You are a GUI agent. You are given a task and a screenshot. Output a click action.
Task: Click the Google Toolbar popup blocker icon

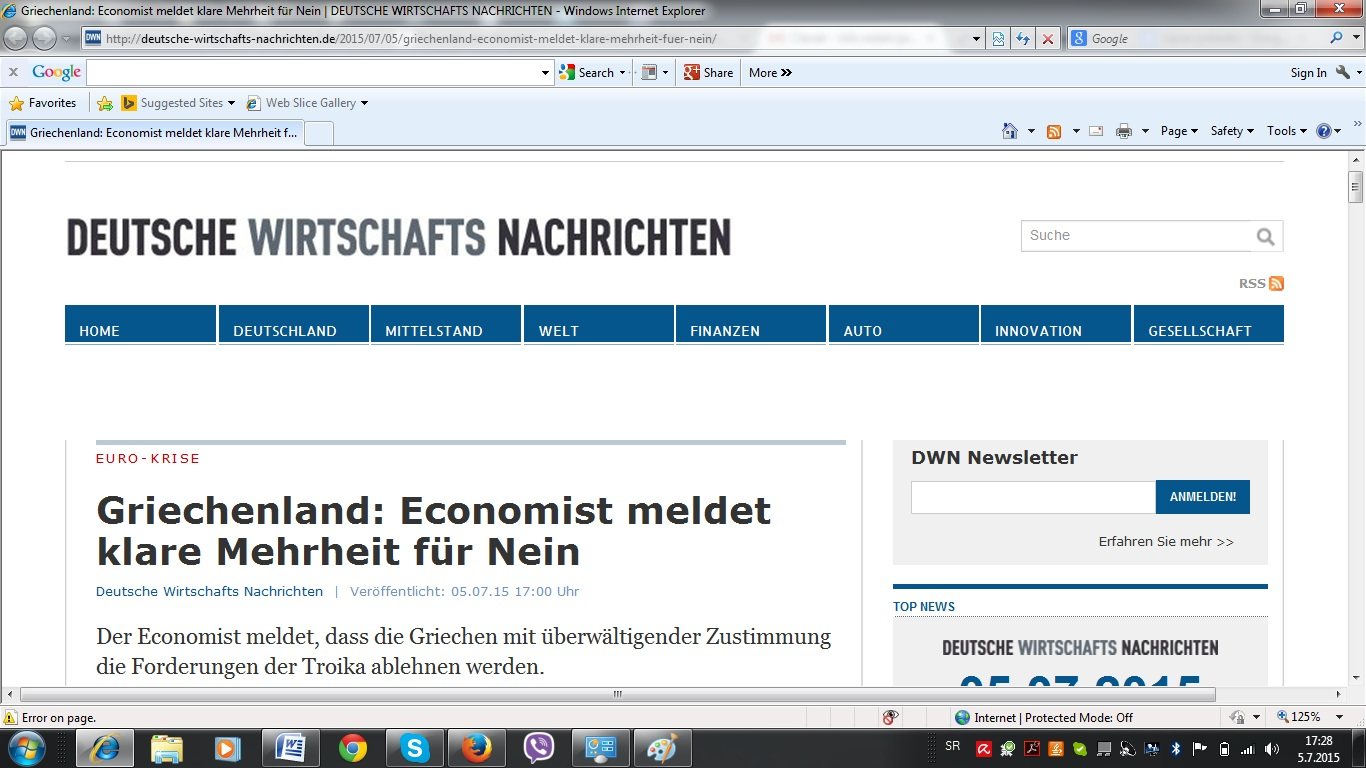(648, 72)
